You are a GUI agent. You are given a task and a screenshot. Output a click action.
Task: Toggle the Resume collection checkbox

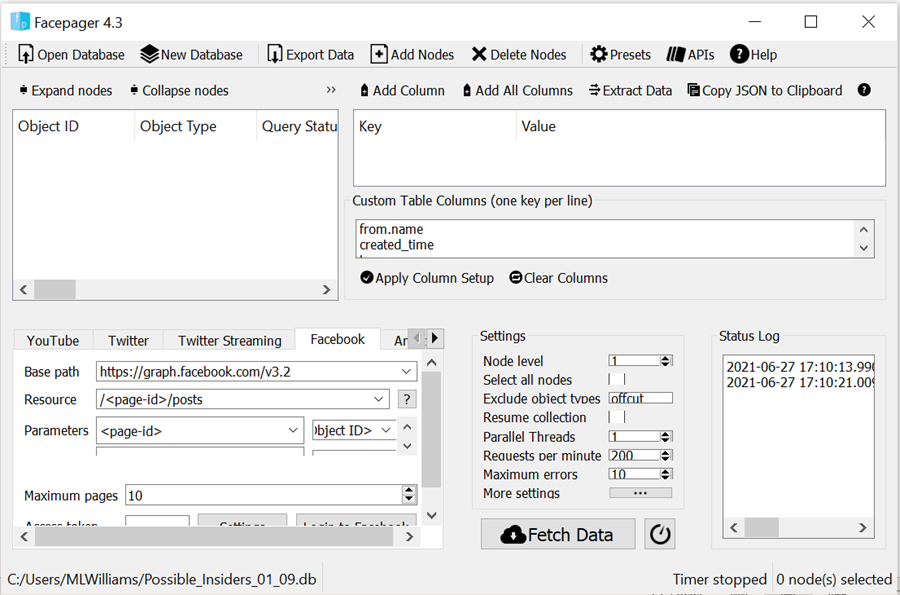pos(616,417)
